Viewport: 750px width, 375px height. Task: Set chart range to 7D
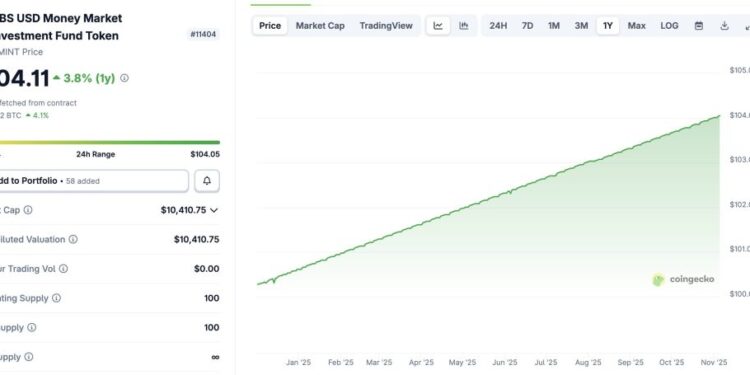pos(527,26)
